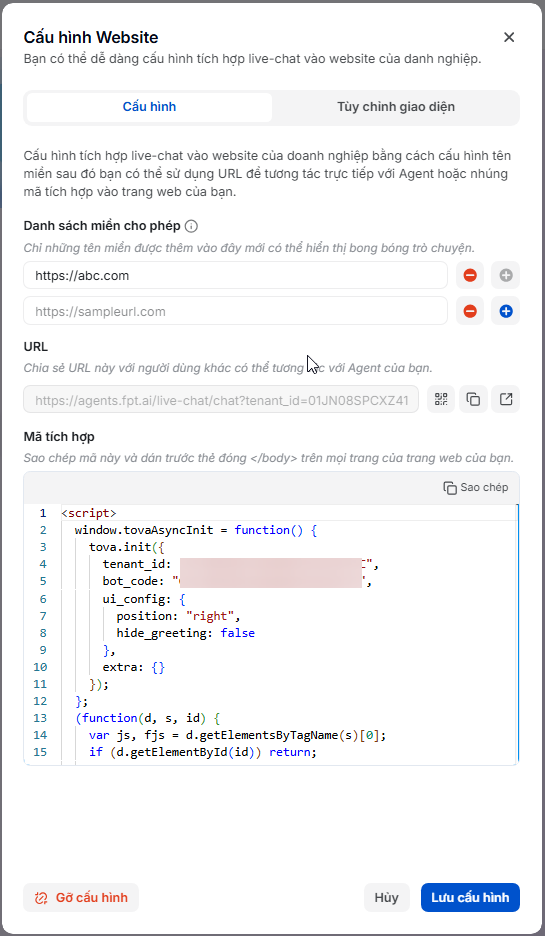
Task: Close the Cấu hình Website dialog
Action: coord(509,38)
